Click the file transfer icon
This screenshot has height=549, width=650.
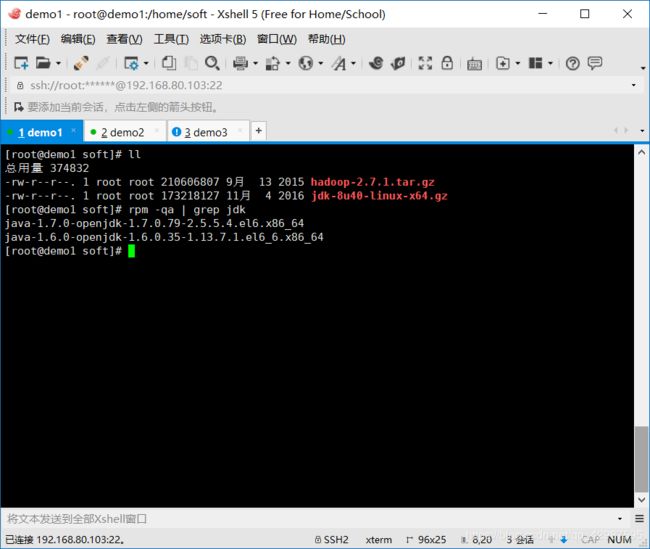(x=272, y=63)
